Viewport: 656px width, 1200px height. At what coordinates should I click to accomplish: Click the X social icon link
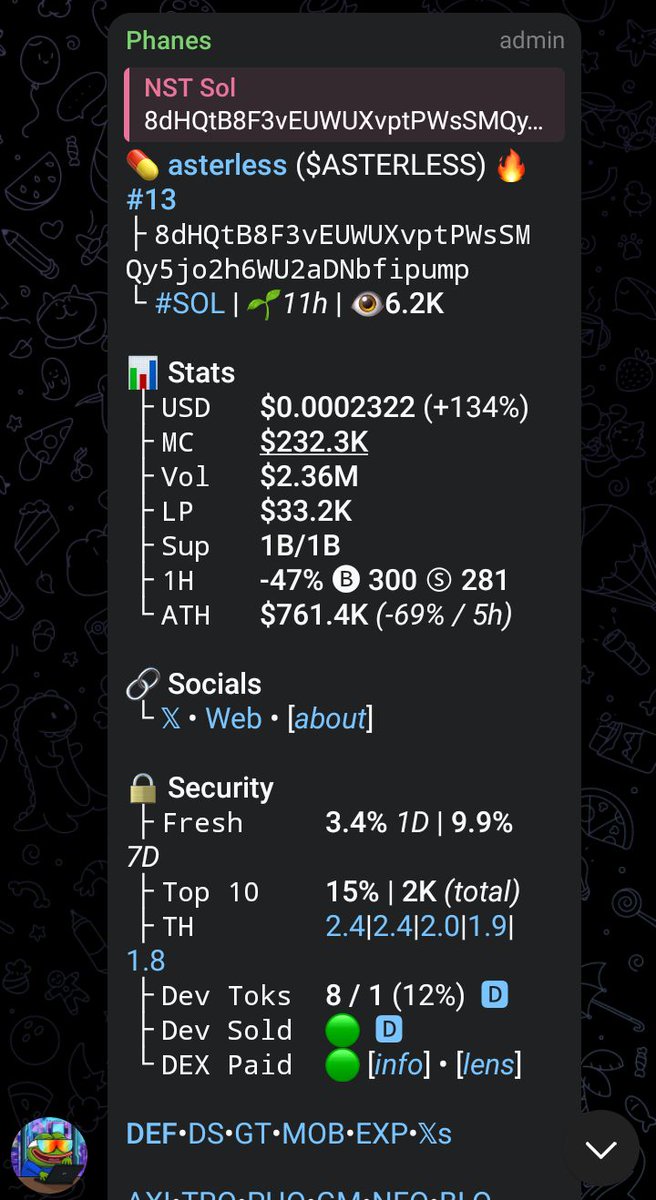click(171, 718)
